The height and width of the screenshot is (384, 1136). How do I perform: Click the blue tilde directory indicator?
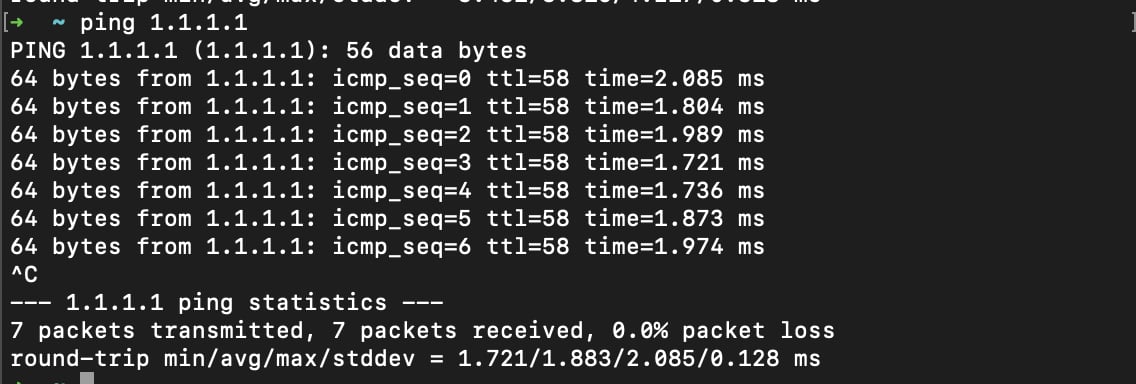click(x=58, y=24)
